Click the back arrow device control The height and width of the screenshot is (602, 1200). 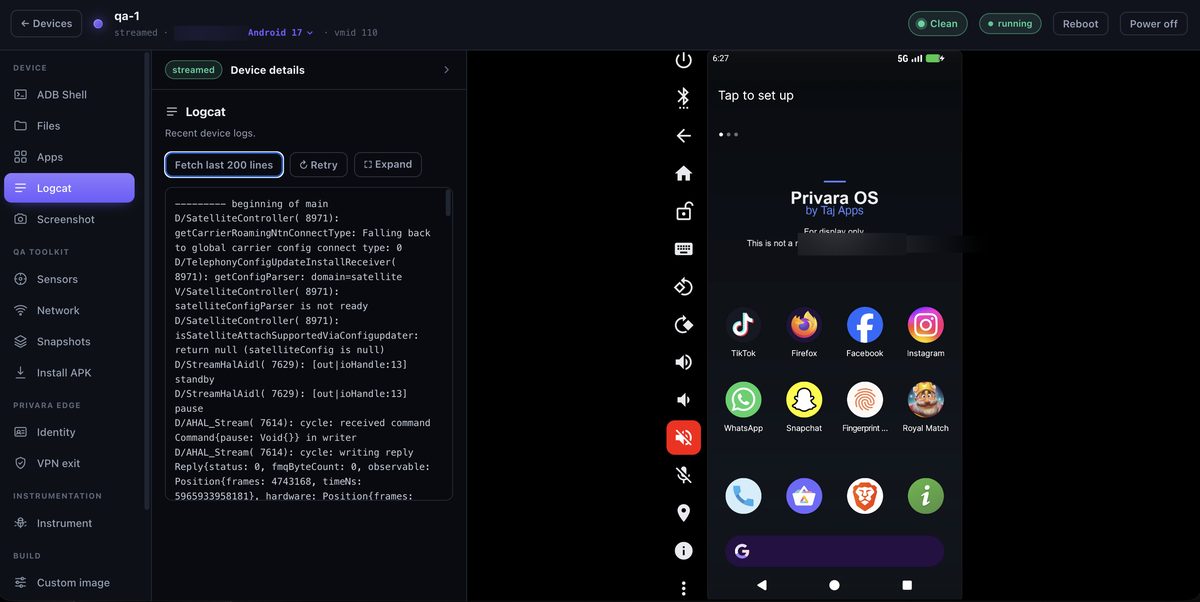point(684,135)
